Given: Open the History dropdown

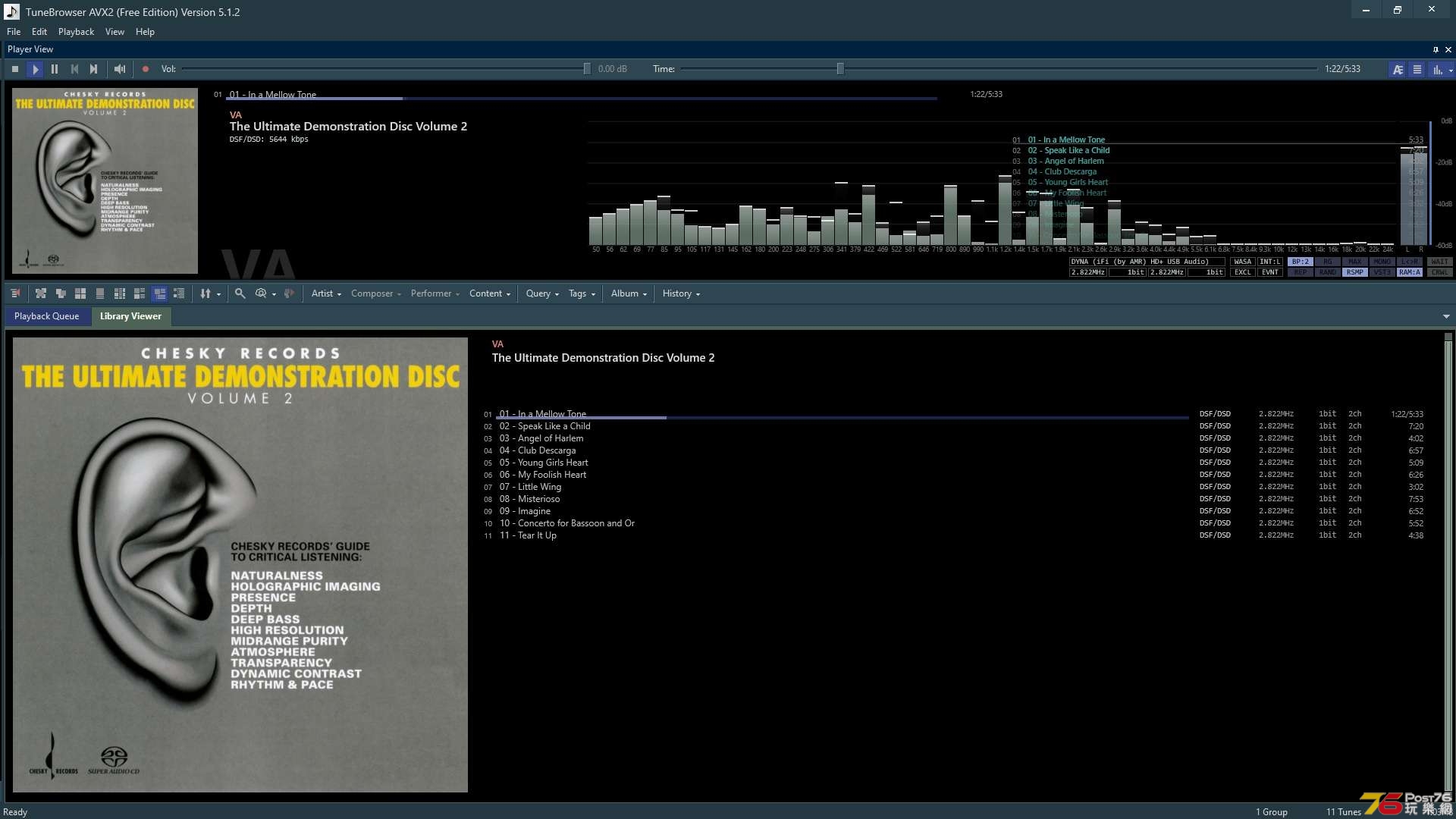Looking at the screenshot, I should pyautogui.click(x=681, y=293).
